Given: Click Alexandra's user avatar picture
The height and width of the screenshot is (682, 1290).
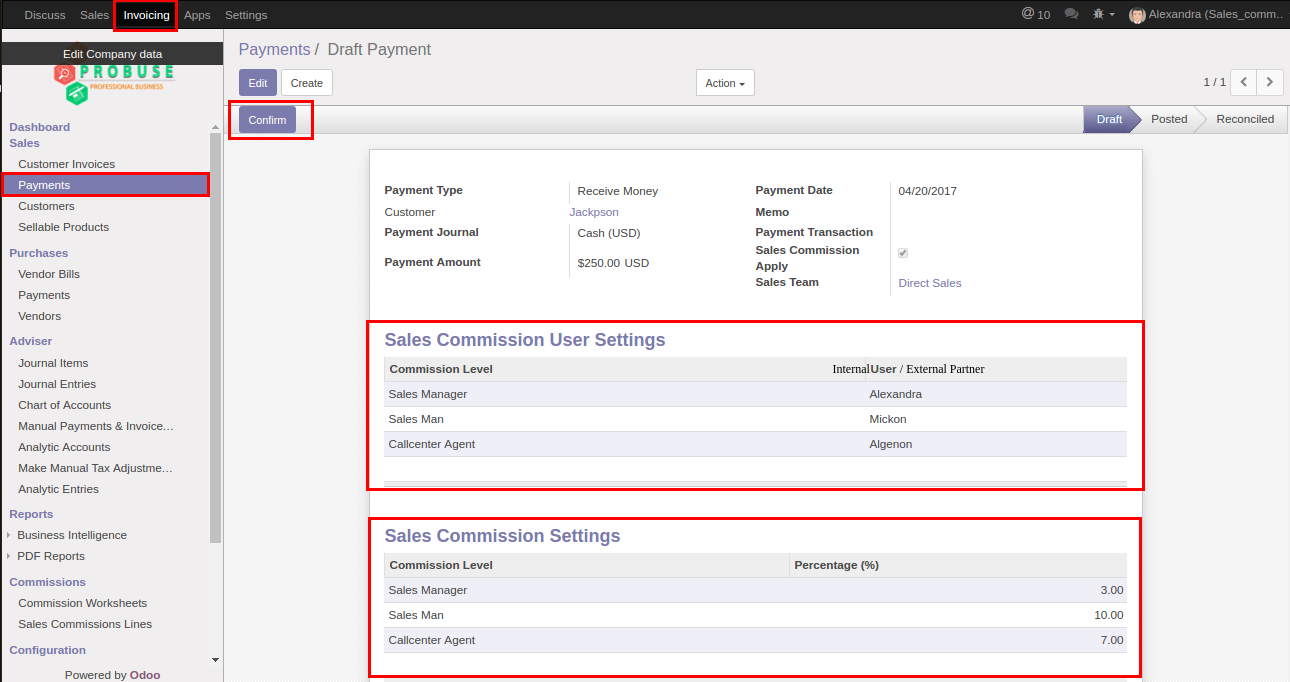Looking at the screenshot, I should click(1137, 15).
